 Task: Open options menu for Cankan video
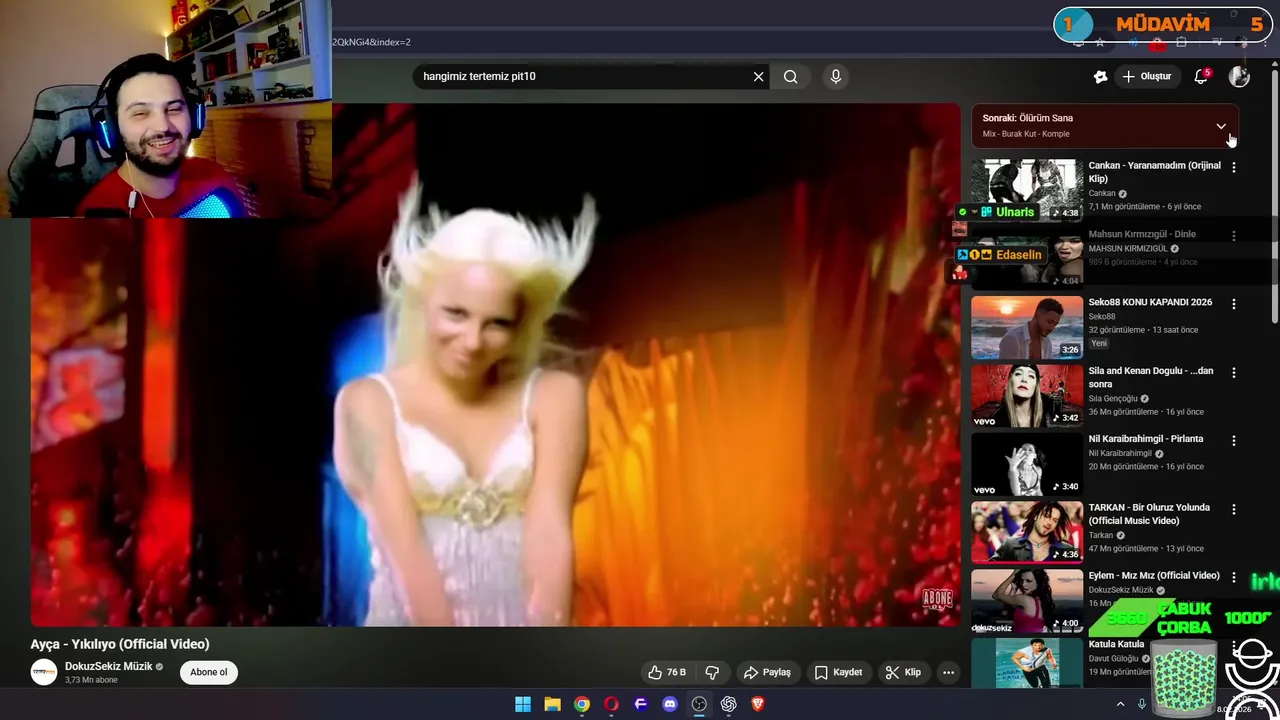coord(1234,167)
